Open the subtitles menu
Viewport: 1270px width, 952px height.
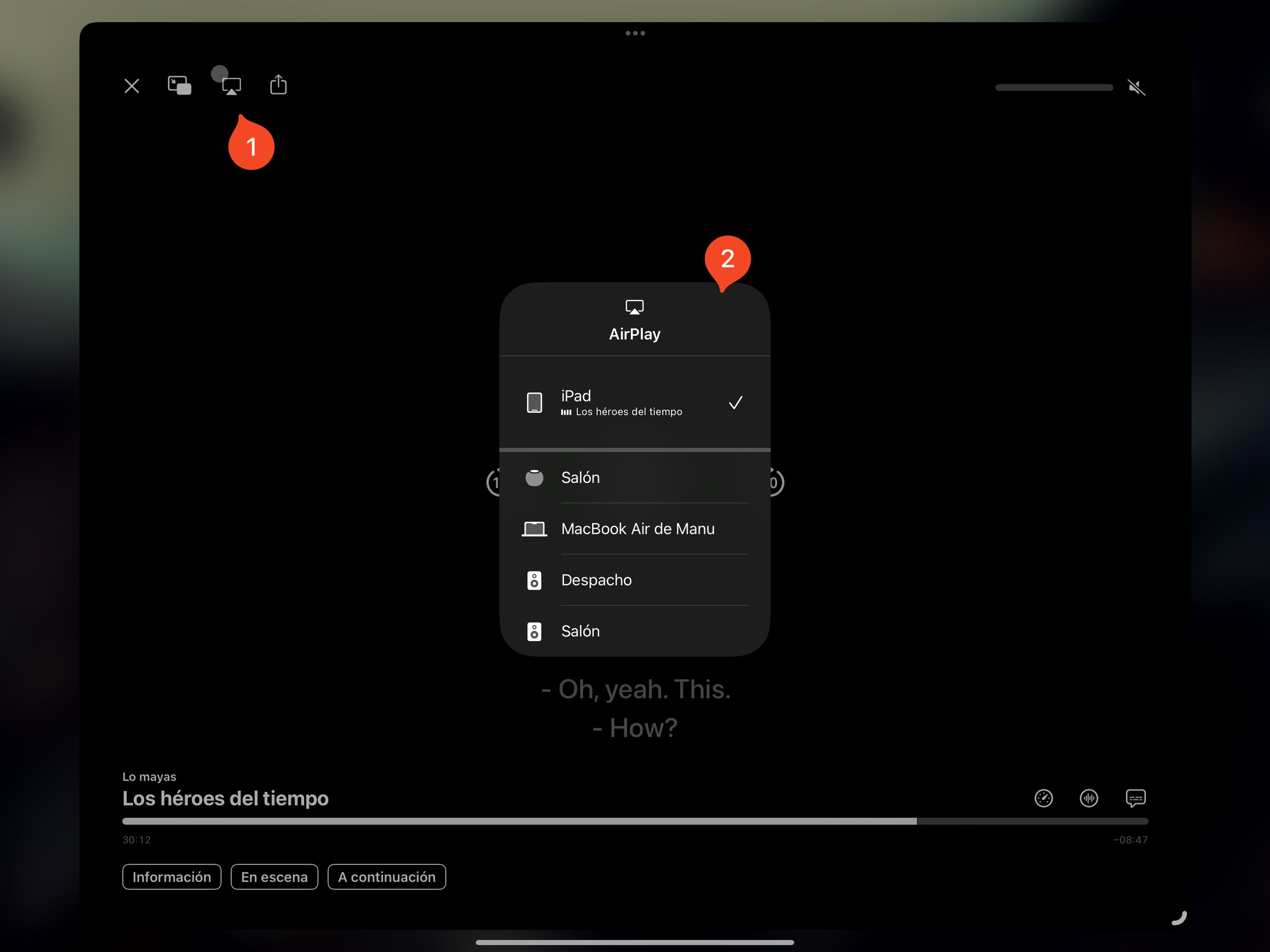[x=1135, y=798]
